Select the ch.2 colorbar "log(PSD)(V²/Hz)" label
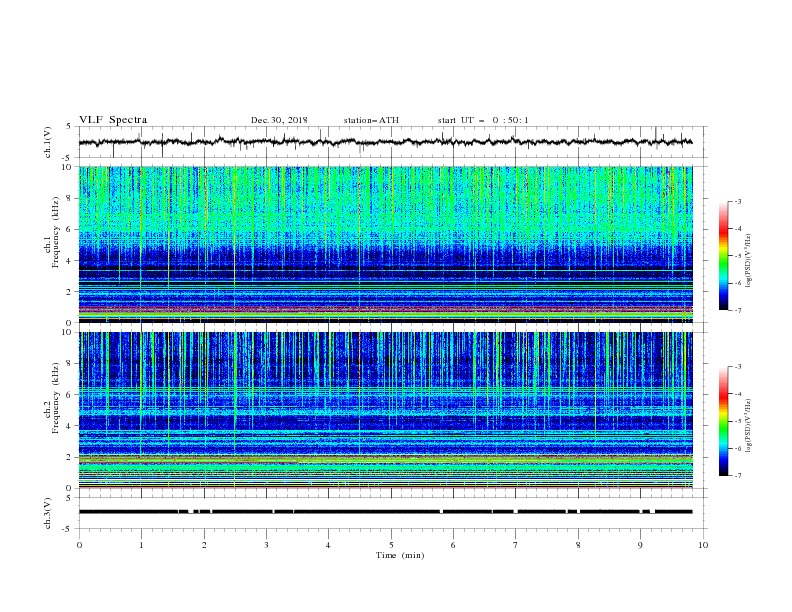Image resolution: width=792 pixels, height=612 pixels. 748,426
